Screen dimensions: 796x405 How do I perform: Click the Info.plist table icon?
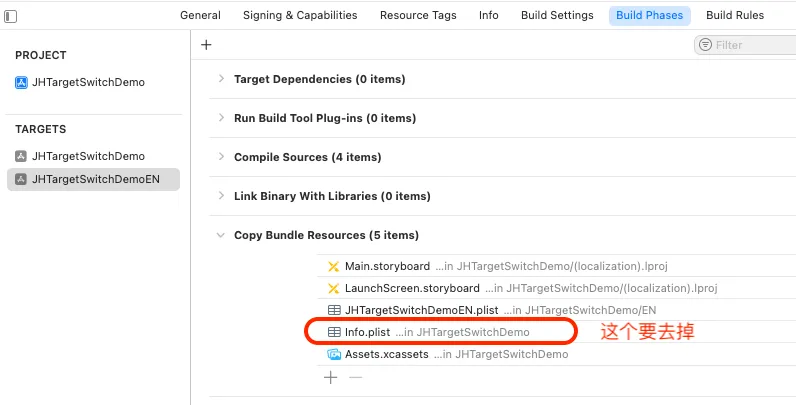[334, 331]
